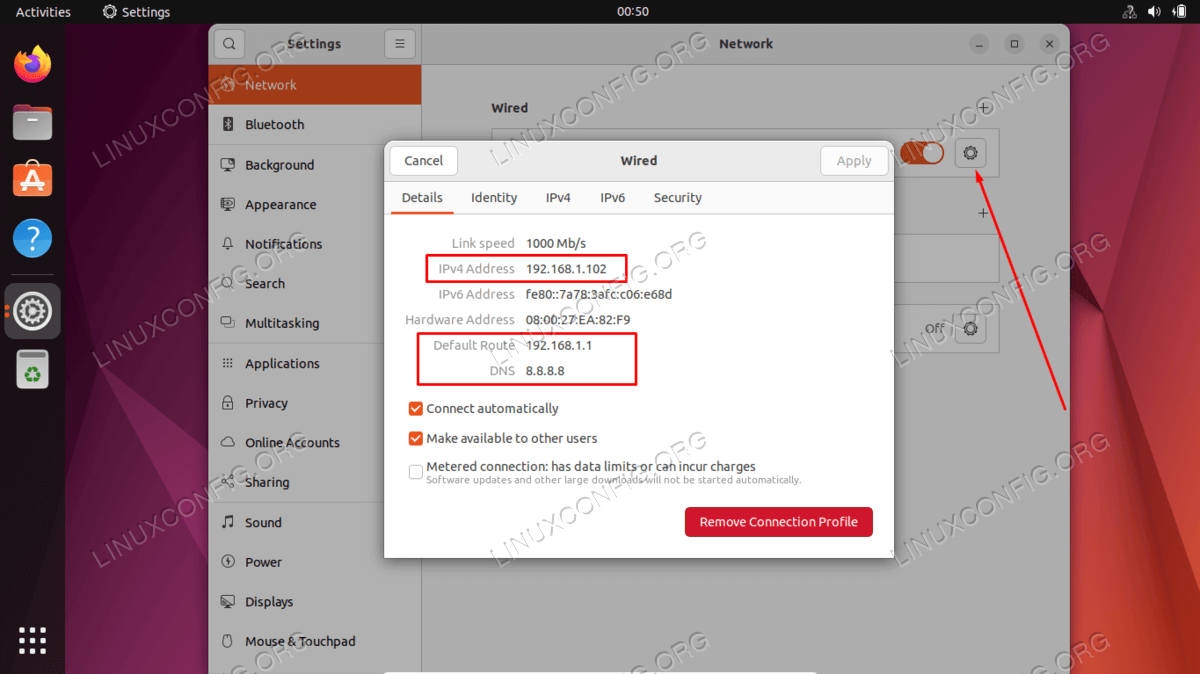The height and width of the screenshot is (674, 1200).
Task: Close the Settings window
Action: coord(1049,44)
